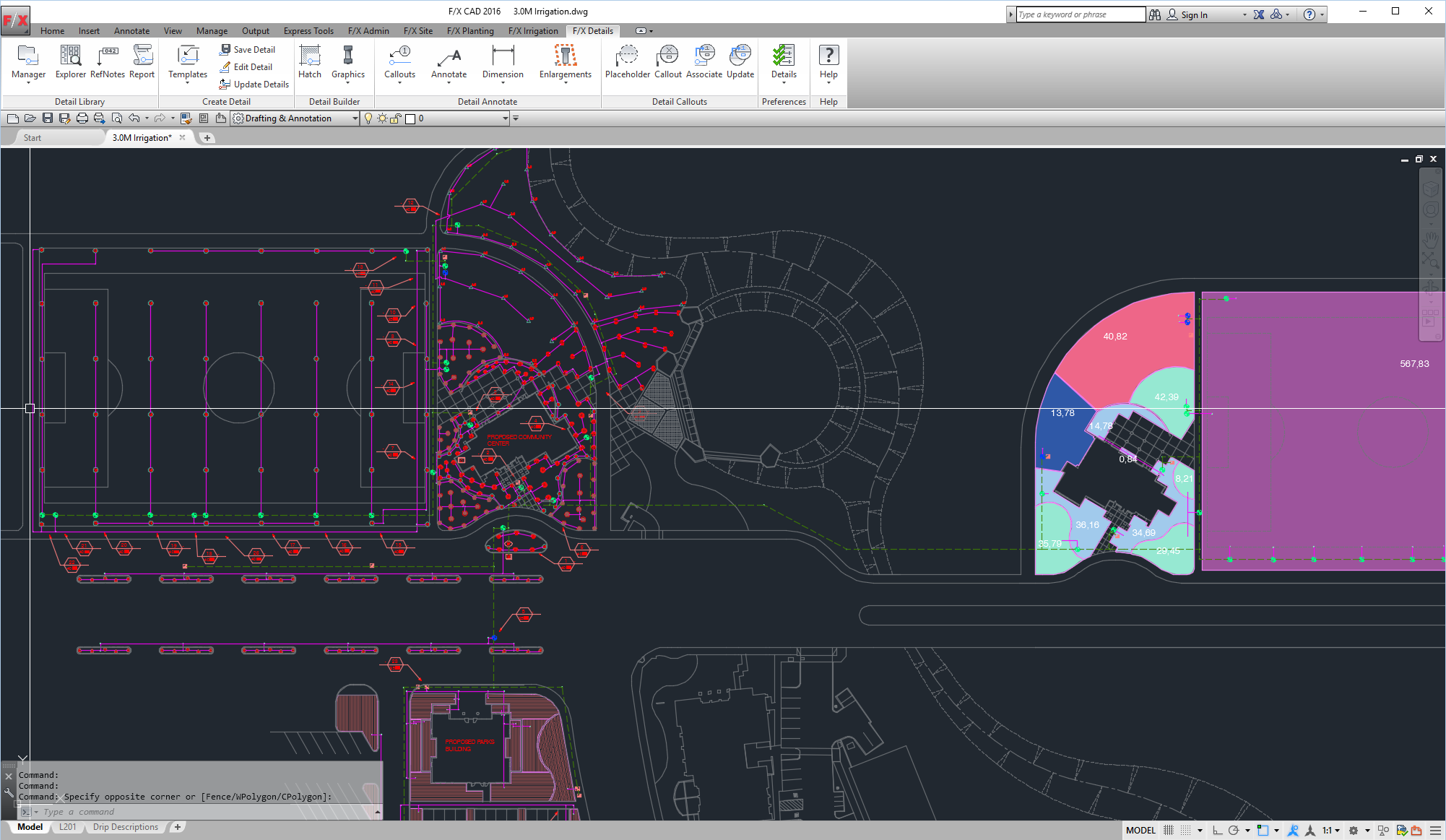Click the keyword search input field
This screenshot has width=1446, height=840.
pyautogui.click(x=1080, y=14)
